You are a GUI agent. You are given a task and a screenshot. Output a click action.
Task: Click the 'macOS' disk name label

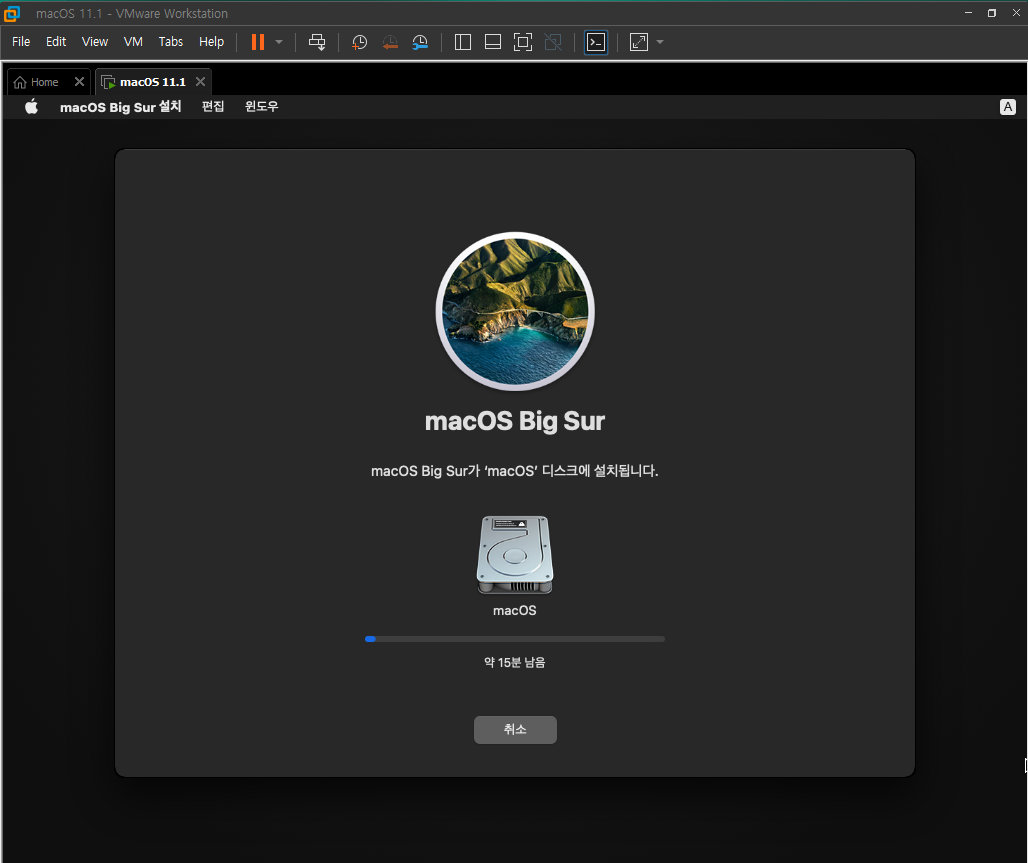coord(515,611)
